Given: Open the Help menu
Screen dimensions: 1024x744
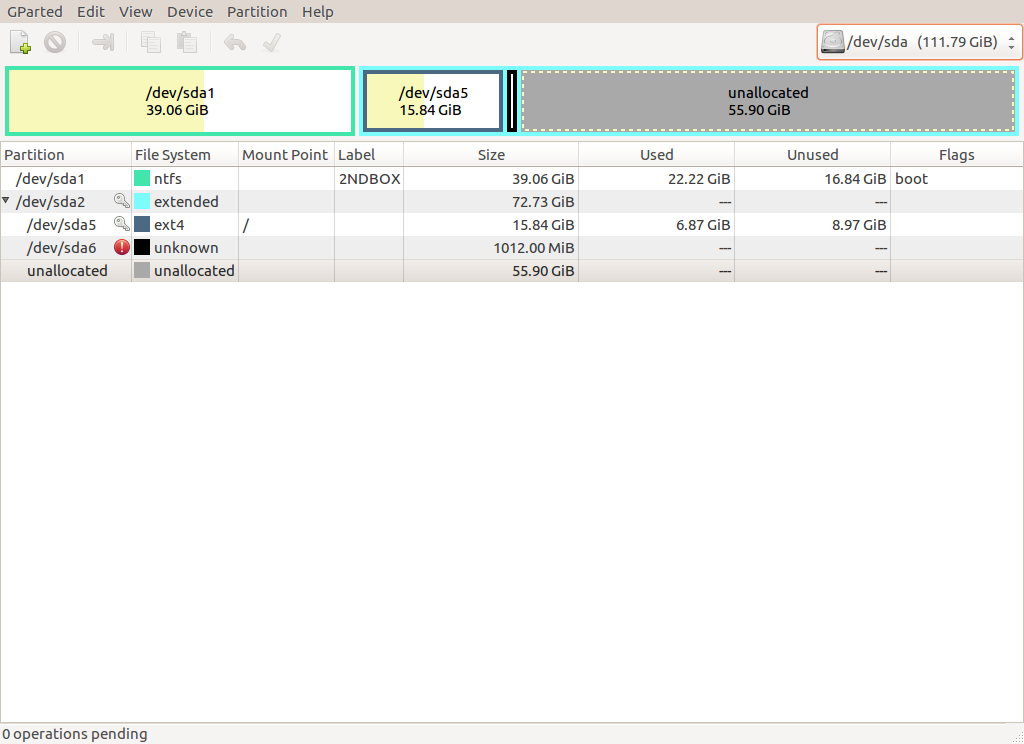Looking at the screenshot, I should pos(318,12).
